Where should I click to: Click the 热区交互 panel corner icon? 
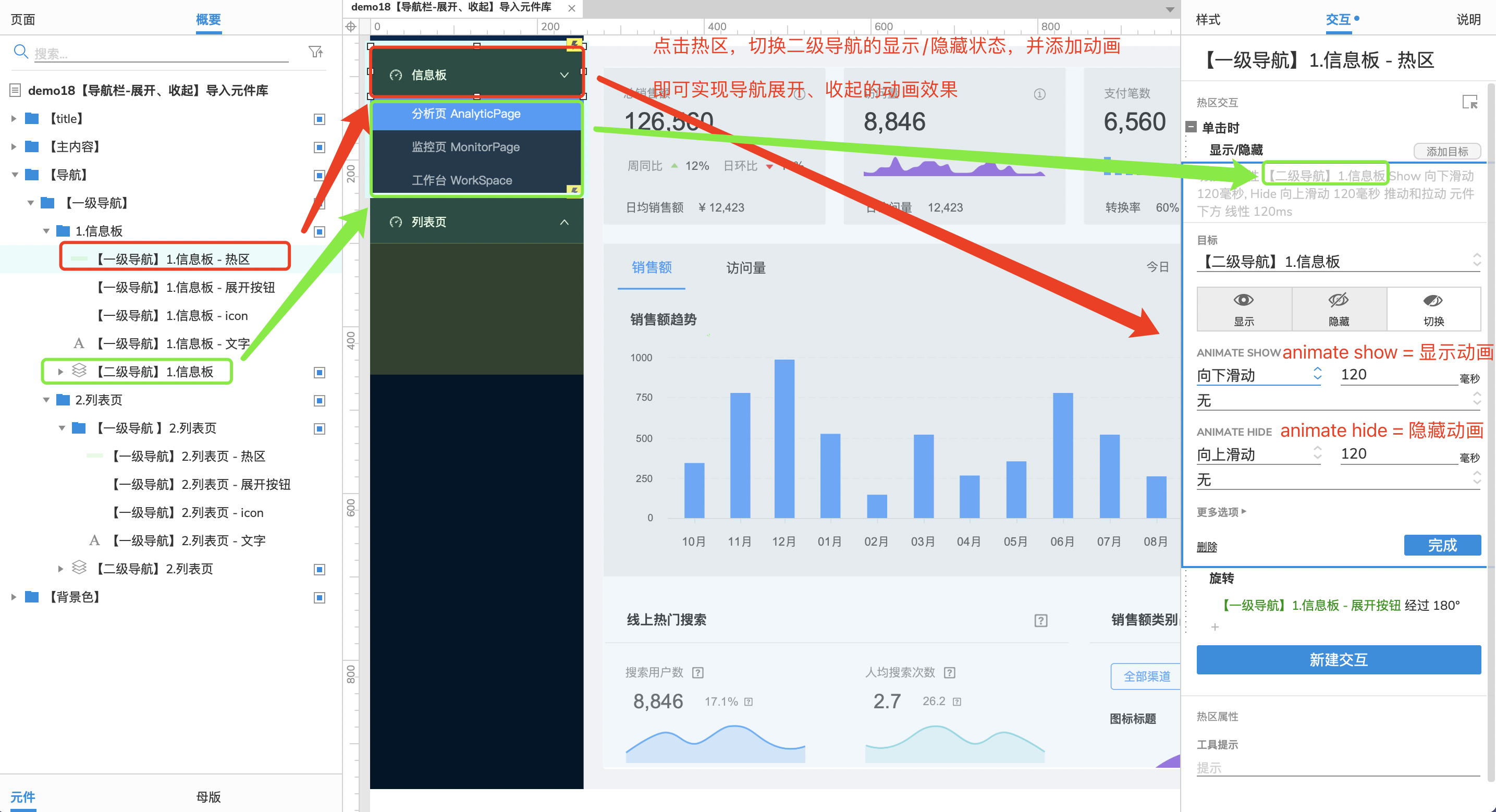pyautogui.click(x=1469, y=102)
